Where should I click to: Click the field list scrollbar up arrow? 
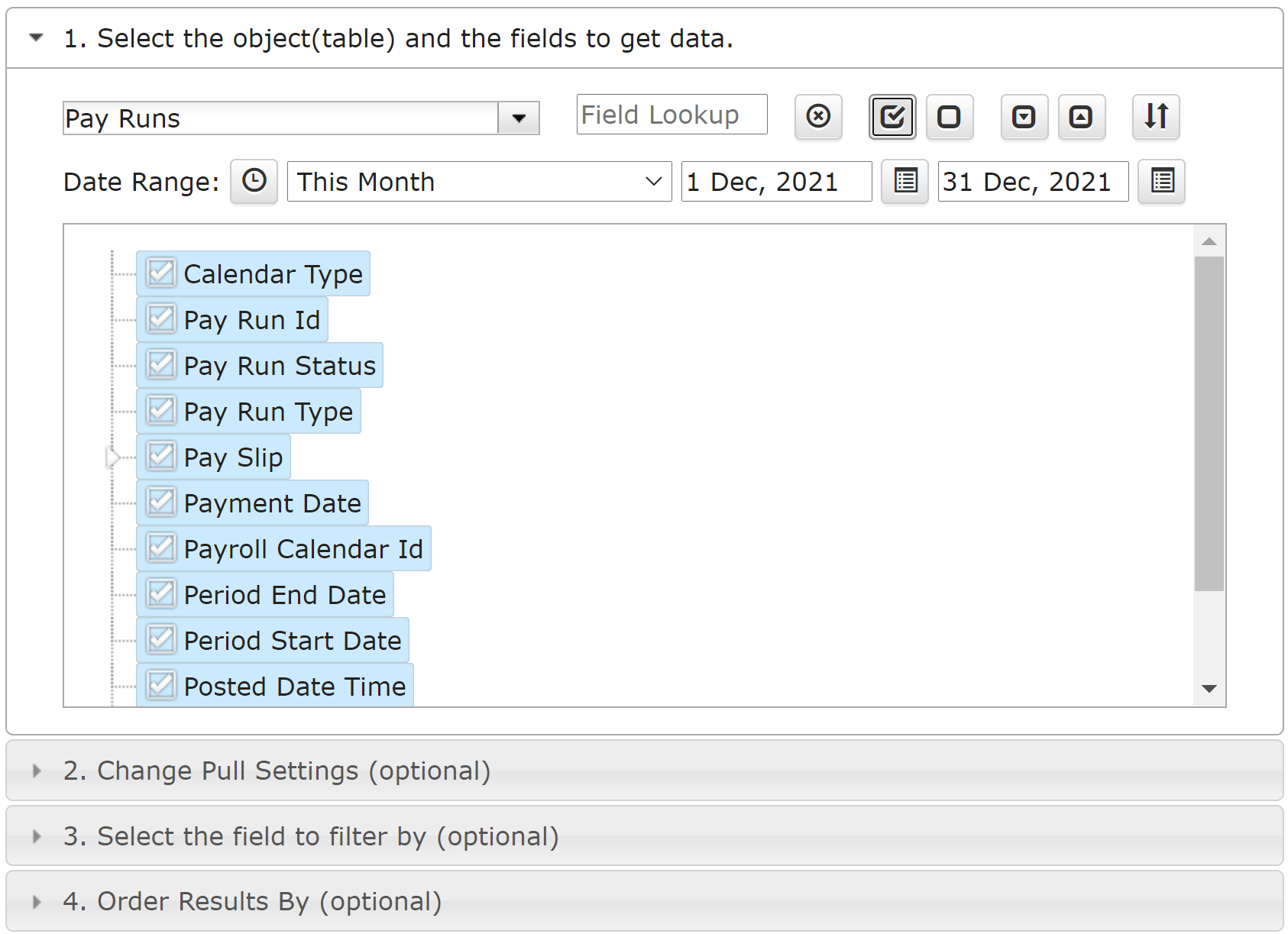(x=1209, y=241)
